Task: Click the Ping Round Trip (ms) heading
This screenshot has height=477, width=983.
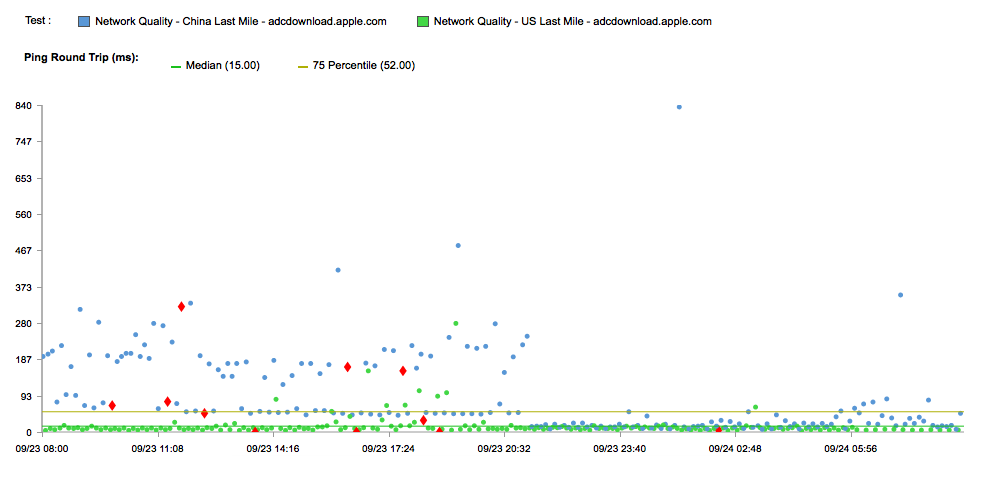Action: [x=81, y=57]
